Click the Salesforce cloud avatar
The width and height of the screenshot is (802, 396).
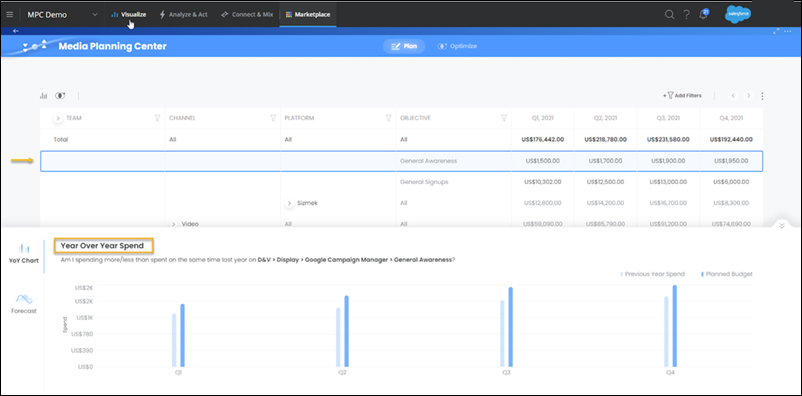pyautogui.click(x=738, y=14)
